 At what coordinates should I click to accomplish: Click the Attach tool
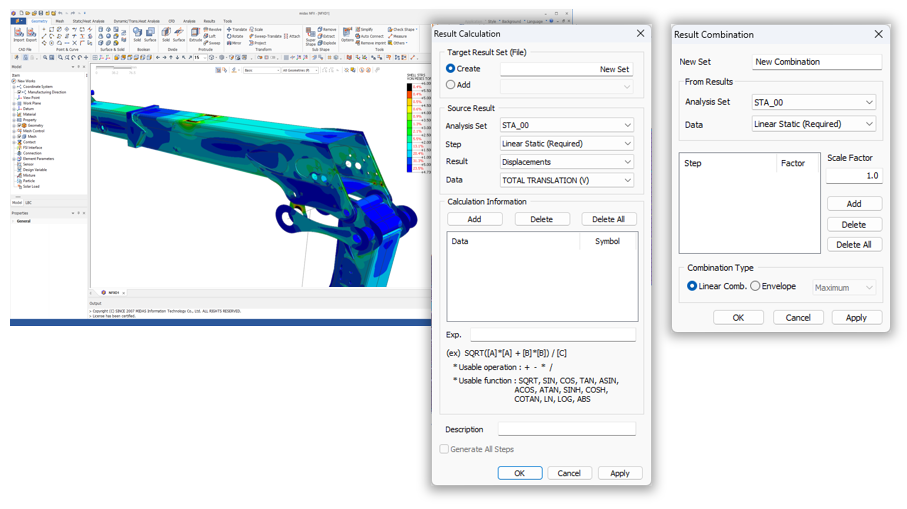[292, 36]
